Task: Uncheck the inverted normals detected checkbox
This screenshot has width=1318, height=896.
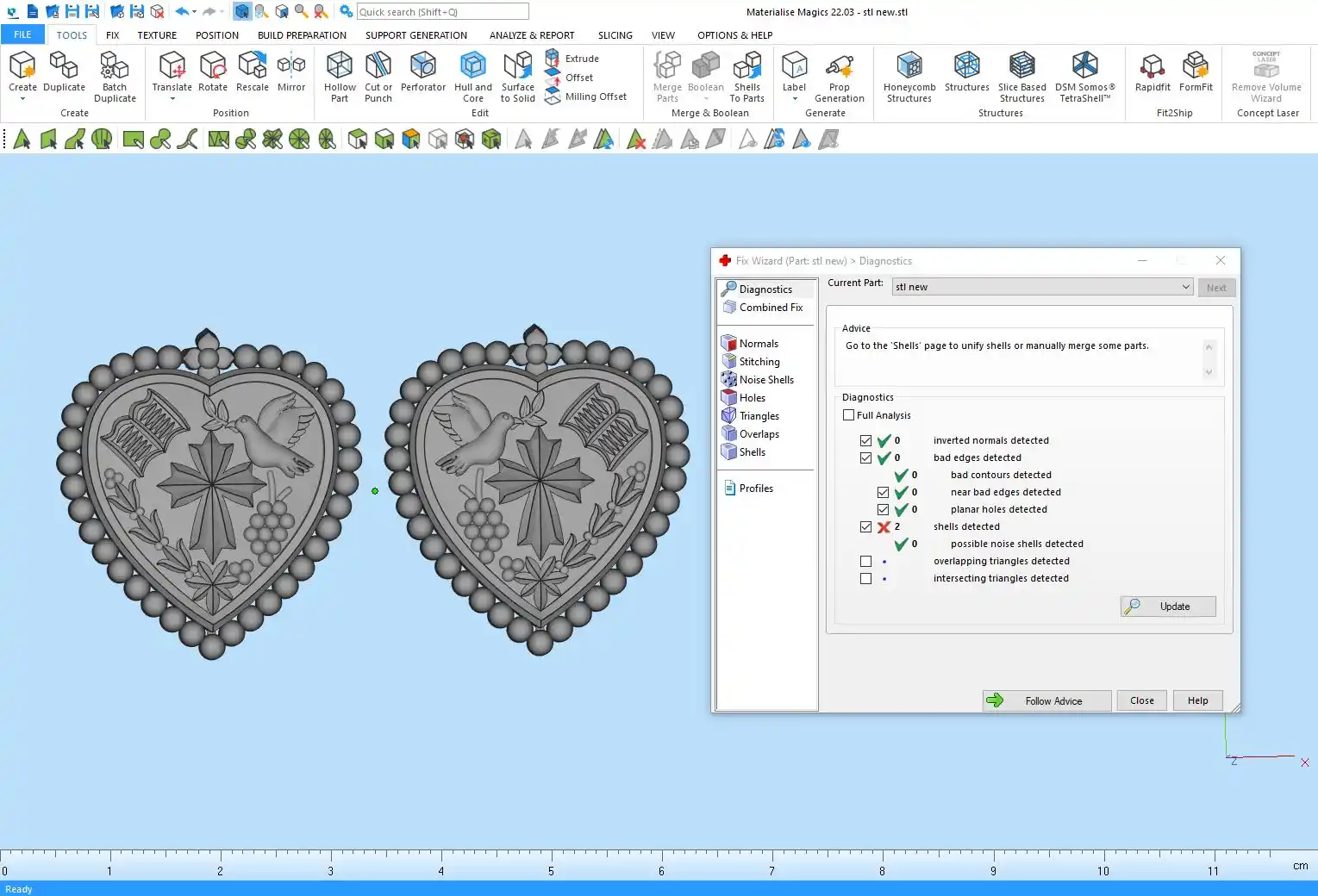Action: coord(866,440)
